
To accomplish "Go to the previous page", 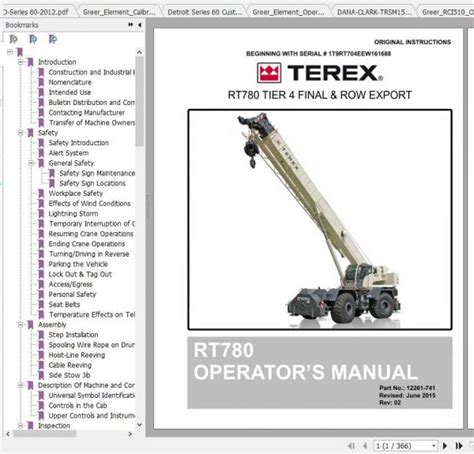I will (365, 446).
